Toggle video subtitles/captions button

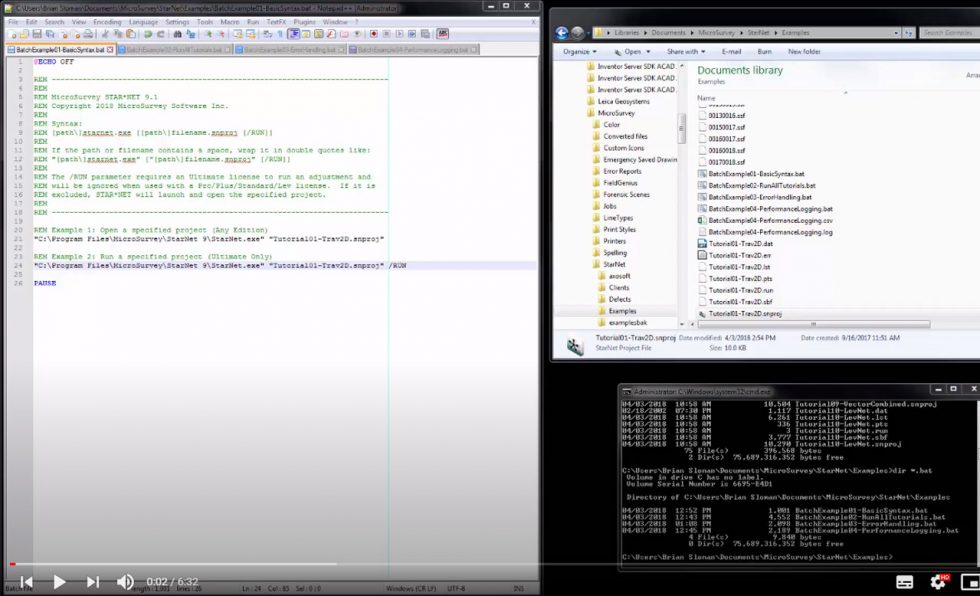pos(904,581)
